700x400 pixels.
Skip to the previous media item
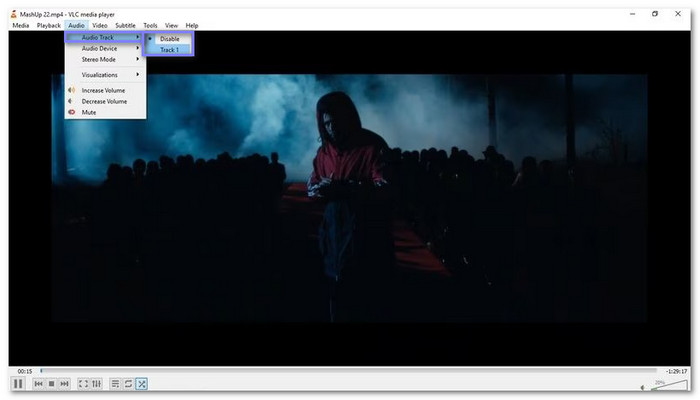(x=38, y=383)
